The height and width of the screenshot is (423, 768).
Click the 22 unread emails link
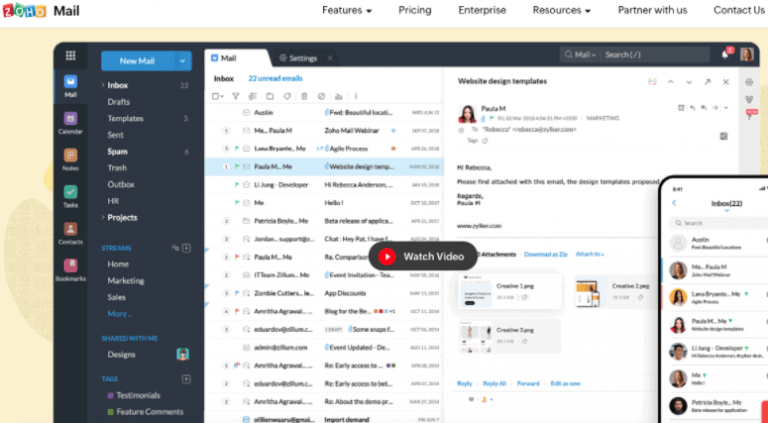(x=275, y=78)
